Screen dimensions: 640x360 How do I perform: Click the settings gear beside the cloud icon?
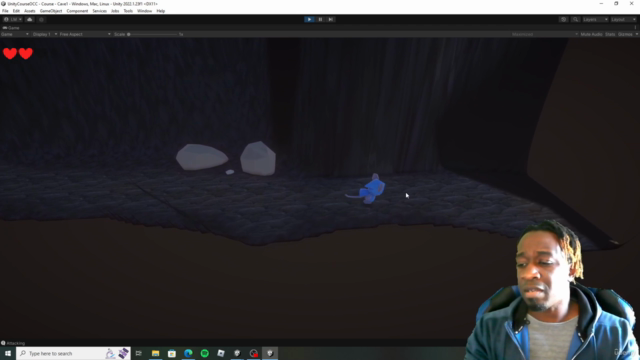coord(41,19)
